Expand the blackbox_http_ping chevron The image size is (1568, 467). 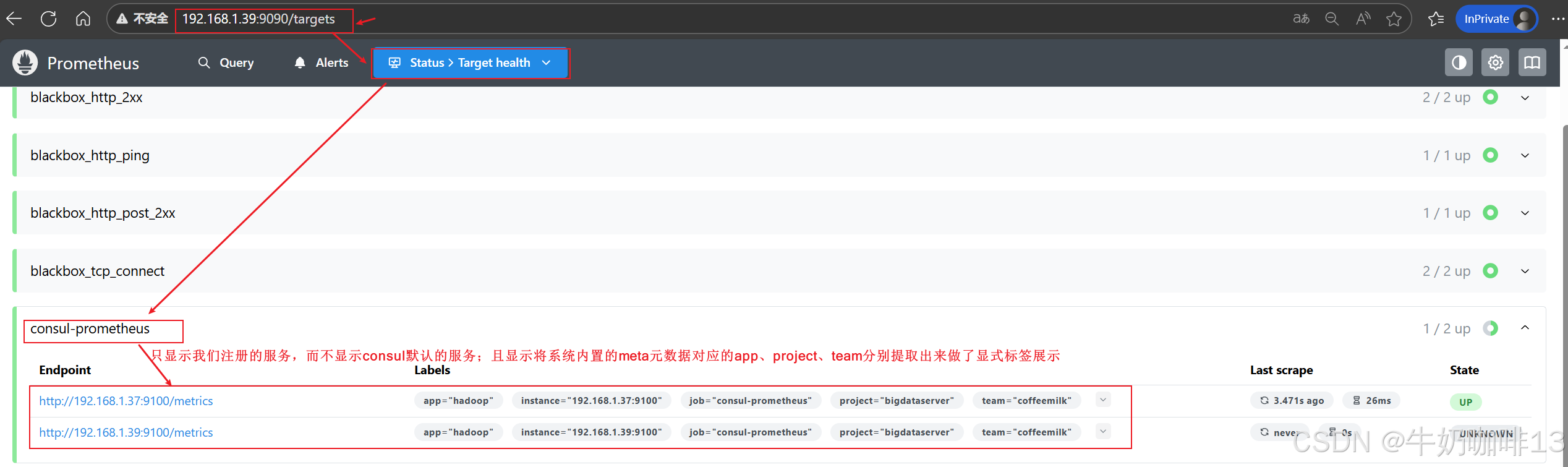pos(1525,155)
